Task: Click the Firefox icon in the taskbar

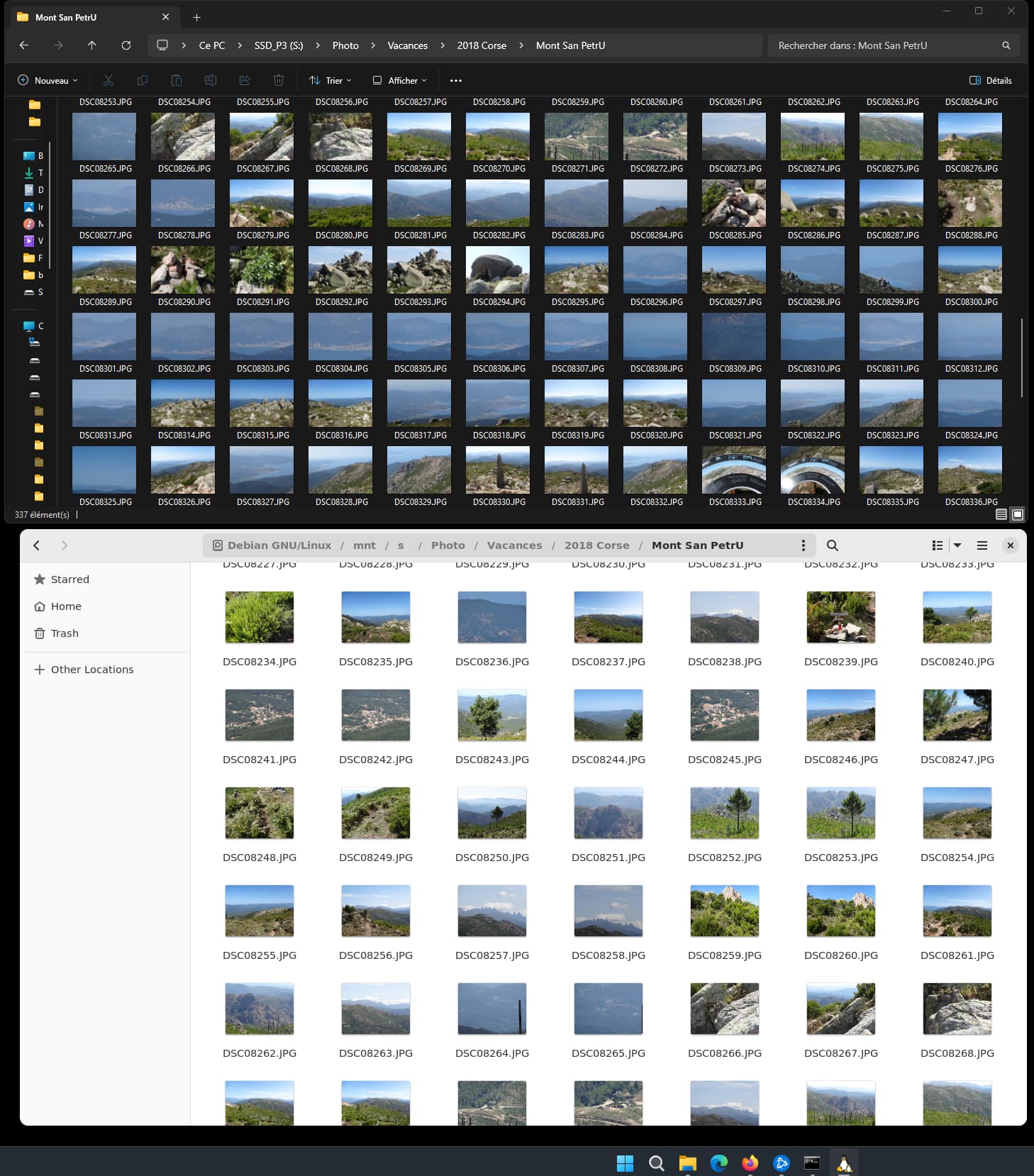Action: click(x=750, y=1163)
